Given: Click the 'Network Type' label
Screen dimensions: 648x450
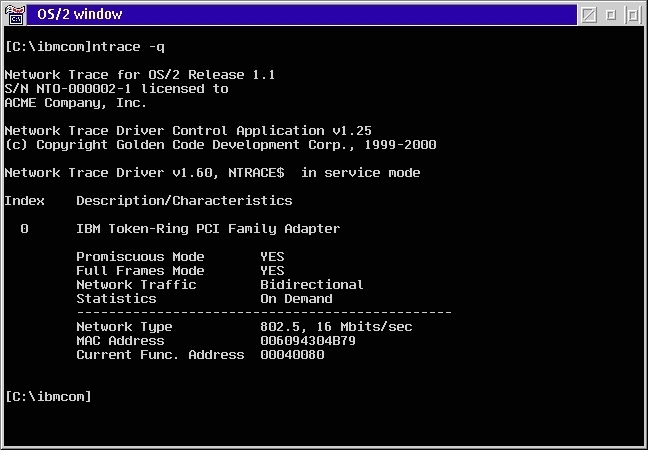Looking at the screenshot, I should (124, 327).
